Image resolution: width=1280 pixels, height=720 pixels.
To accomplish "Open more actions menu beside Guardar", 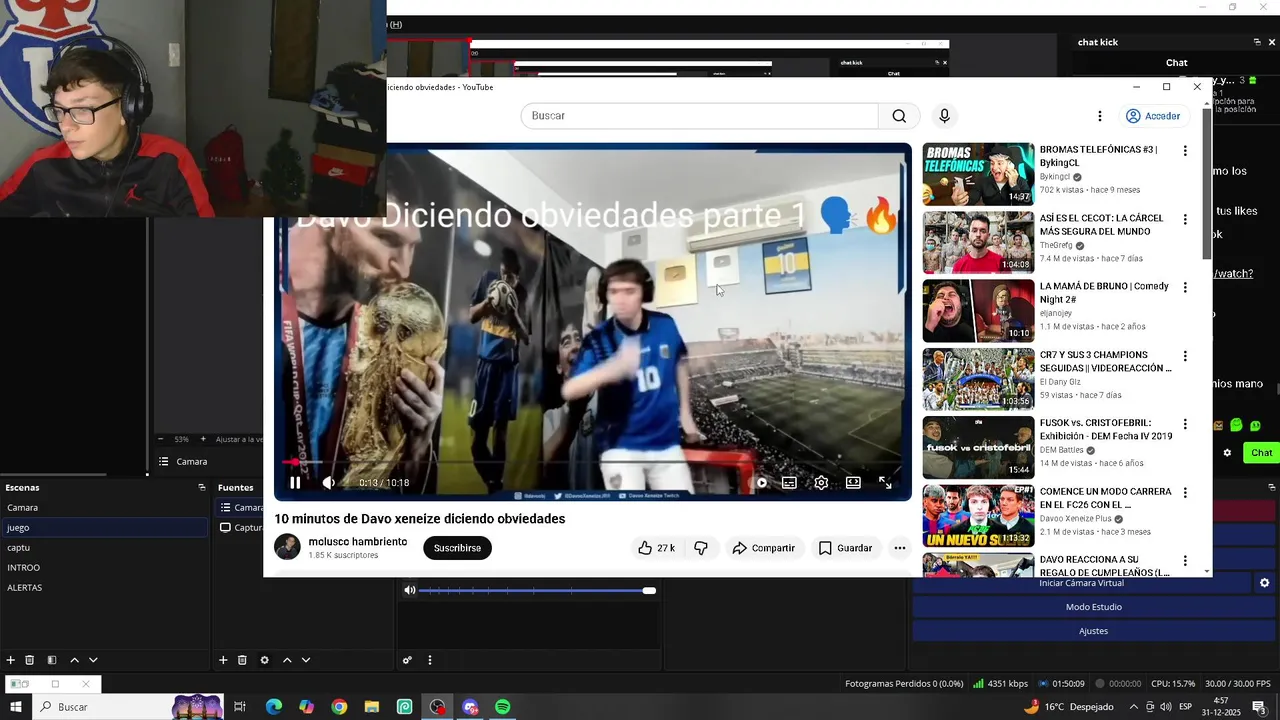I will pyautogui.click(x=900, y=548).
